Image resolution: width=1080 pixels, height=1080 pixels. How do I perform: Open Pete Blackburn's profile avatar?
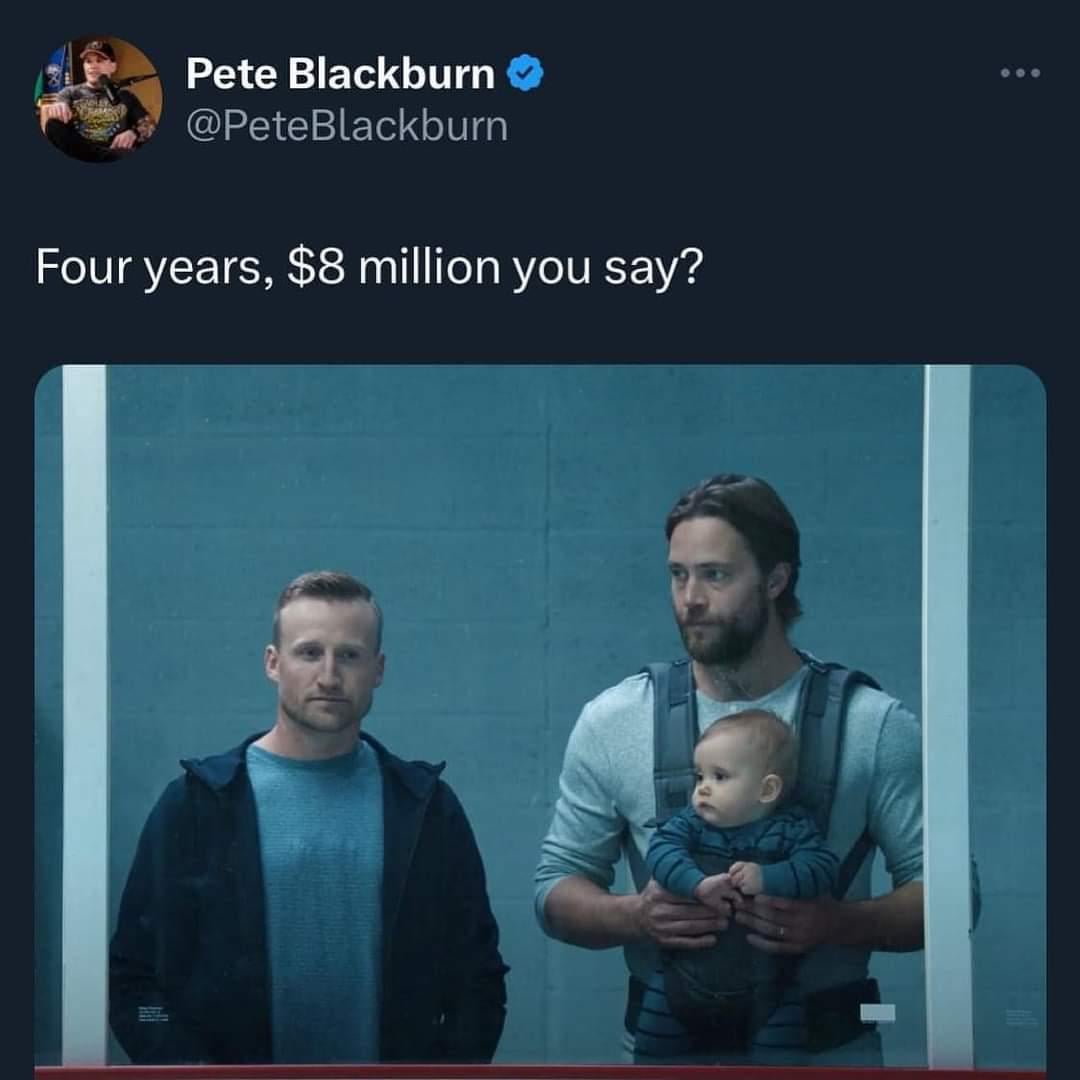[99, 99]
